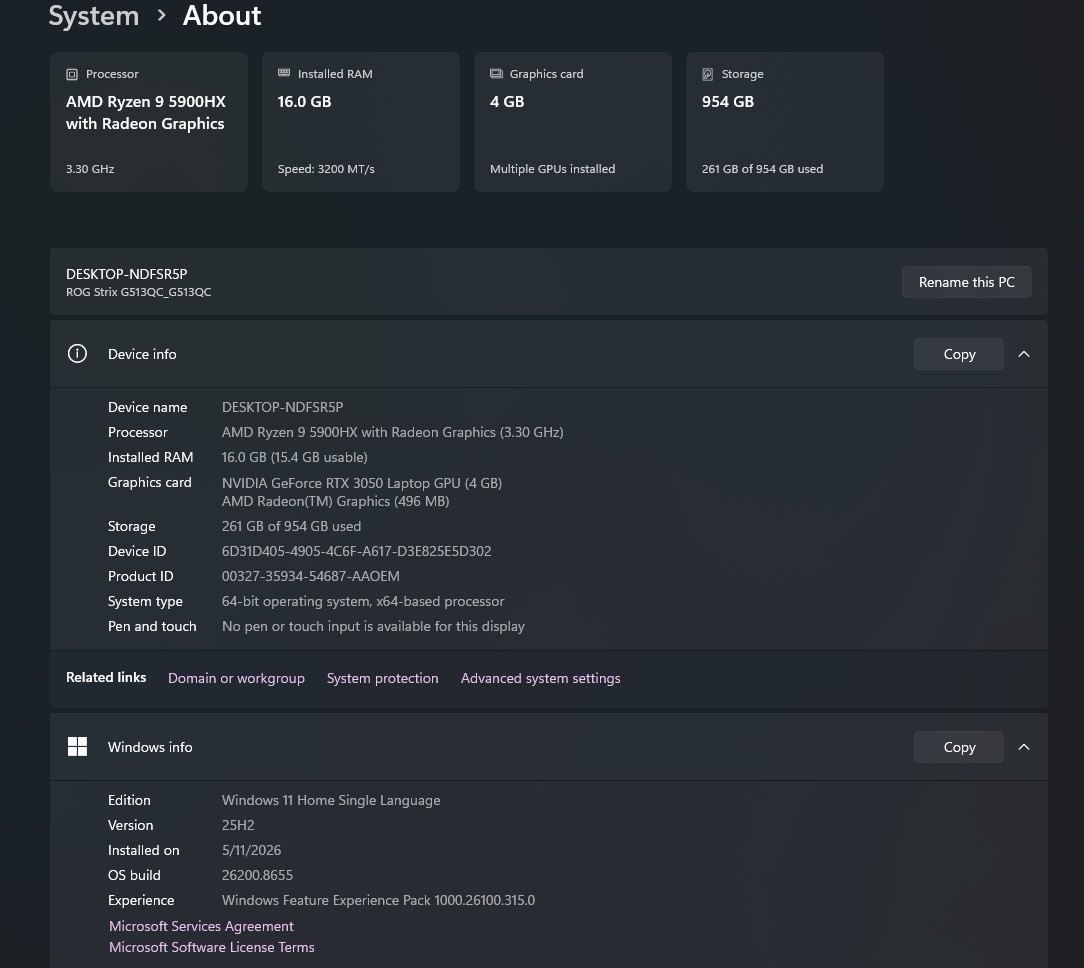Copy the Windows info details
Image resolution: width=1084 pixels, height=968 pixels.
pos(959,747)
